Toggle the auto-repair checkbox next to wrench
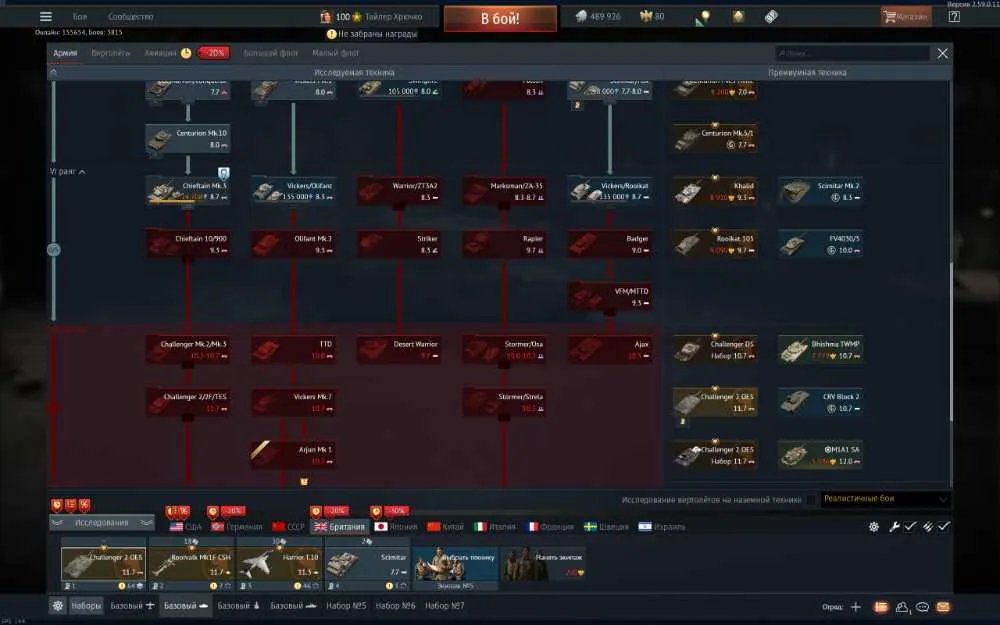 click(x=910, y=527)
